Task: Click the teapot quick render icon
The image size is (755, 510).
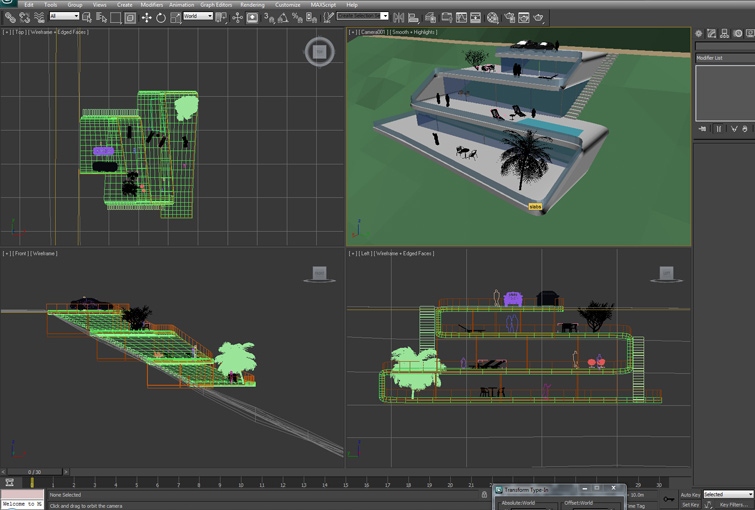Action: click(538, 17)
